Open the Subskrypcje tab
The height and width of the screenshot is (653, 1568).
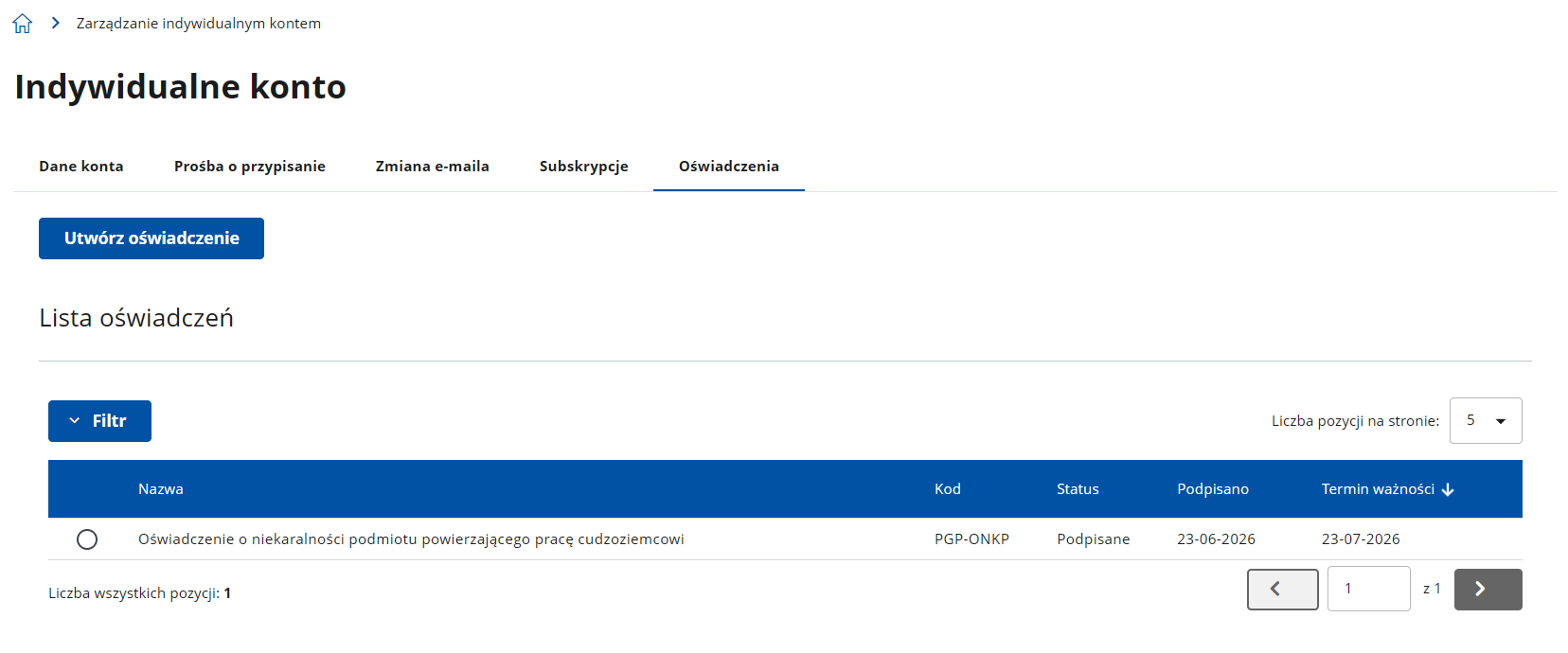584,167
